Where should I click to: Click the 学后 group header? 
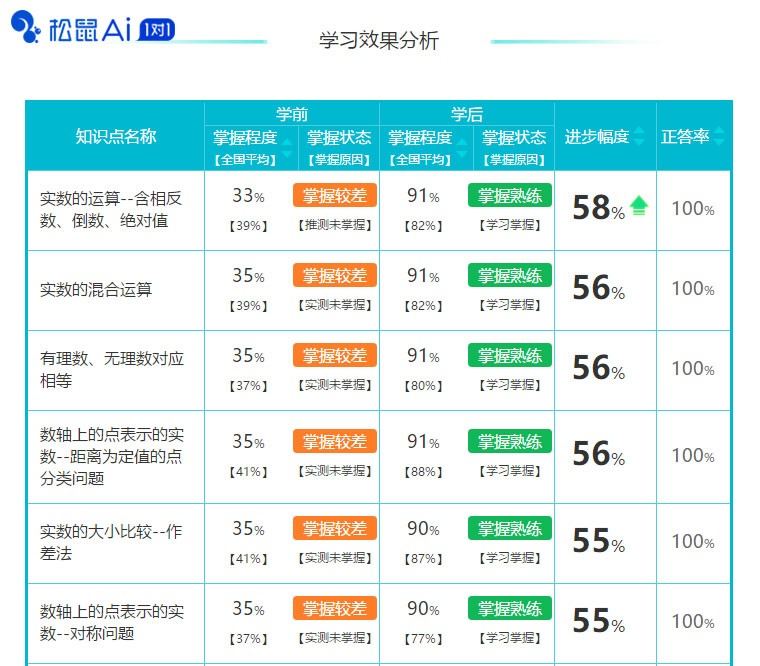tap(467, 114)
